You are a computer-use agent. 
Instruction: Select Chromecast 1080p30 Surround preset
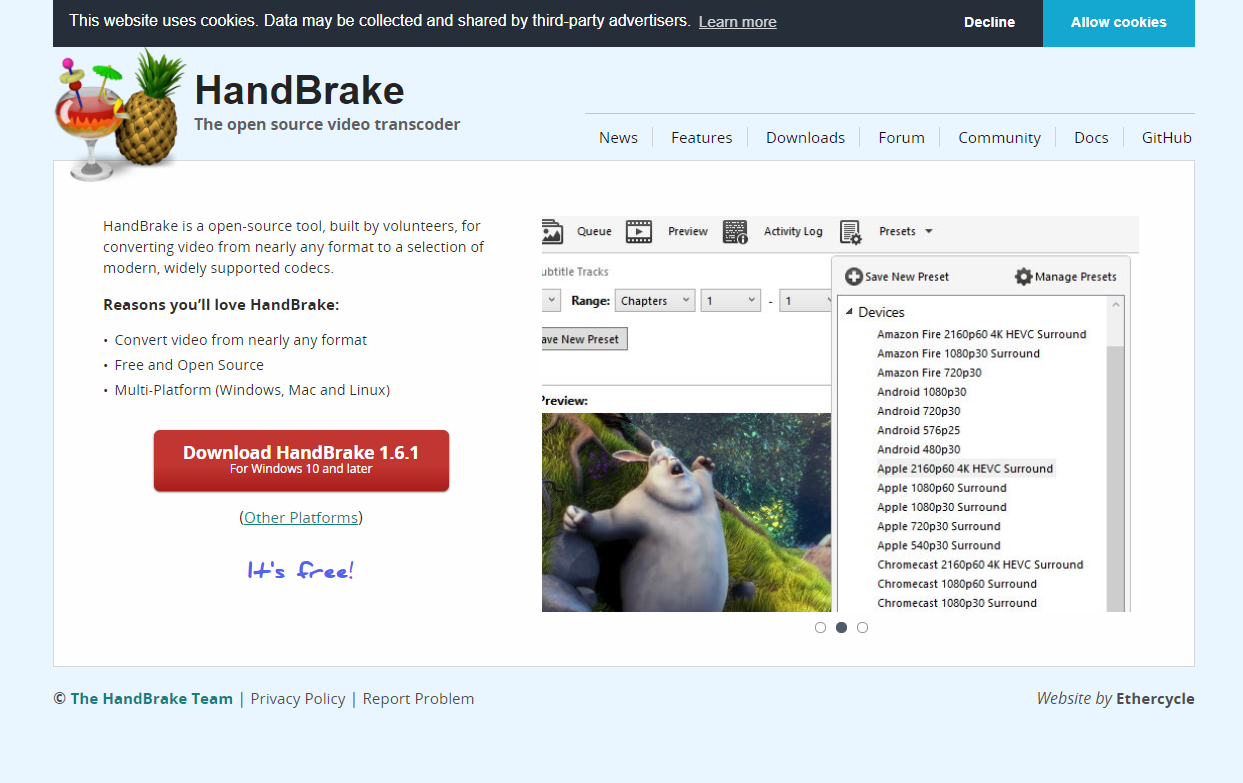pyautogui.click(x=957, y=603)
